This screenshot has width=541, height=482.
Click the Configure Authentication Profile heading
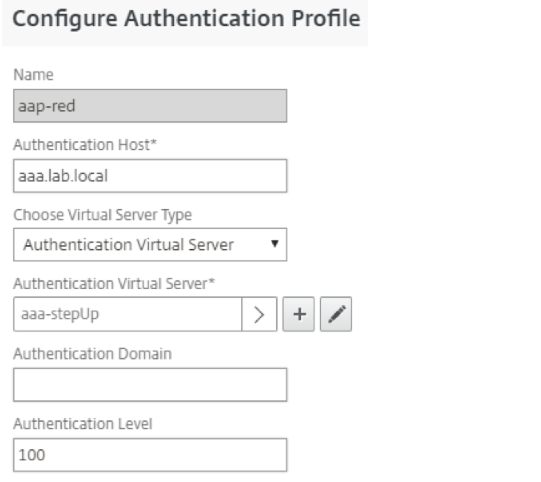[x=186, y=18]
